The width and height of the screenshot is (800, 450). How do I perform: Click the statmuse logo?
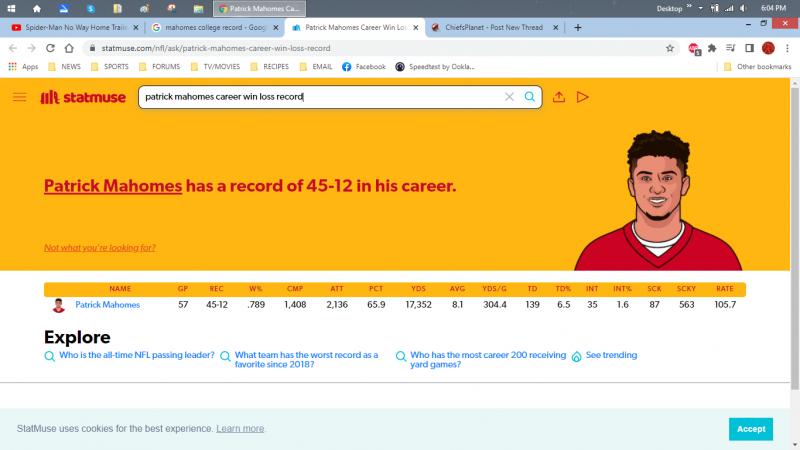coord(83,97)
